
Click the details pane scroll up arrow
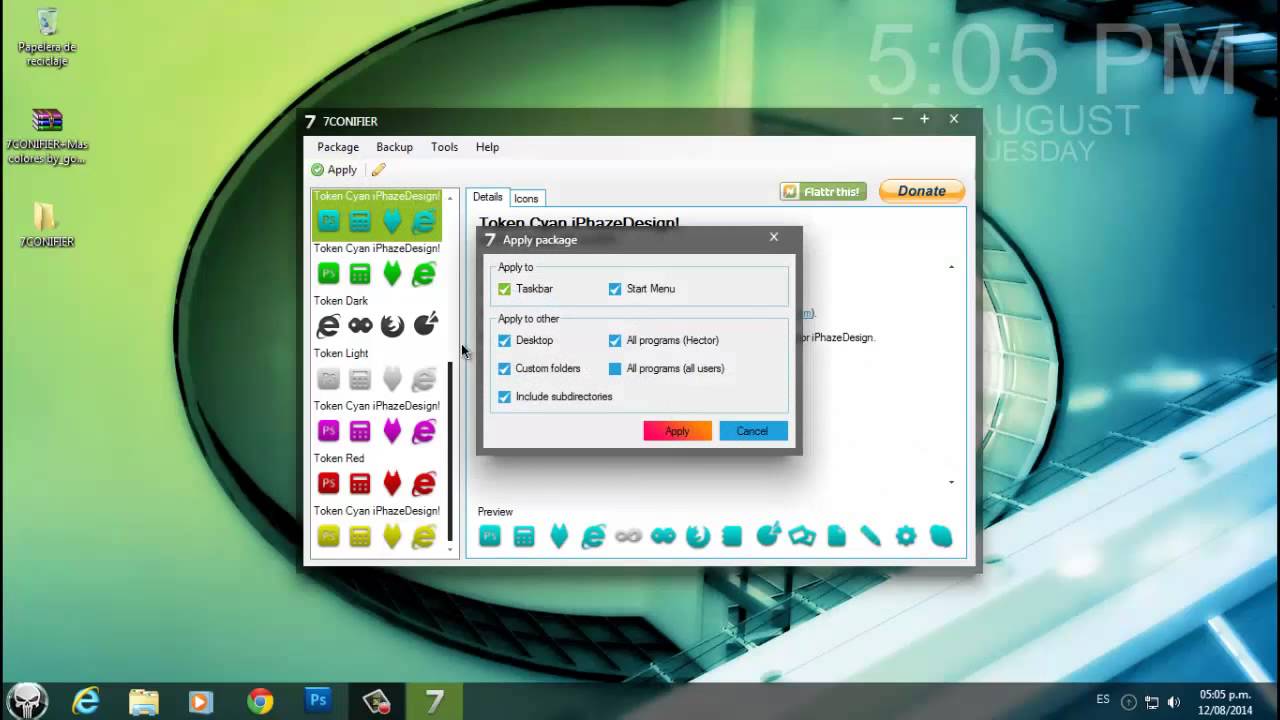(951, 267)
